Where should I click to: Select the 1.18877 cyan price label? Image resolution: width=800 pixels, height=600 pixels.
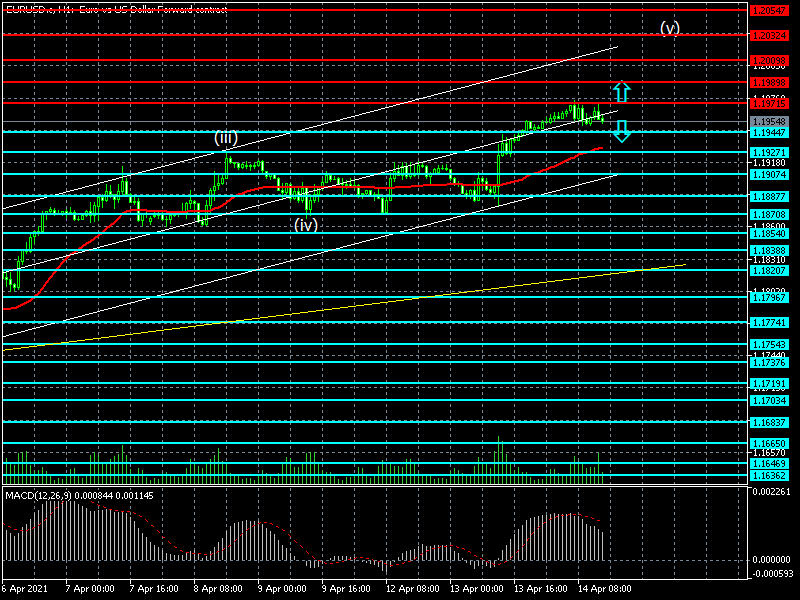point(769,196)
